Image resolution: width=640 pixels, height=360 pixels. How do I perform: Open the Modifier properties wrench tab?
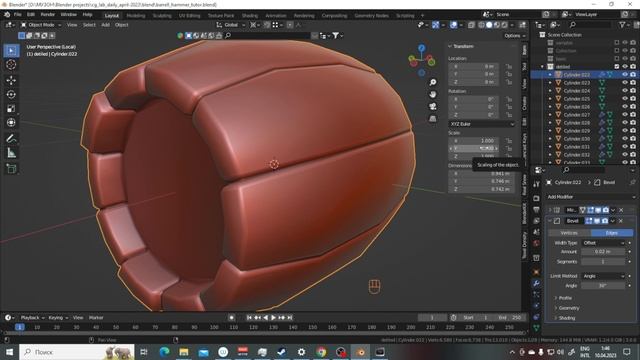[536, 283]
